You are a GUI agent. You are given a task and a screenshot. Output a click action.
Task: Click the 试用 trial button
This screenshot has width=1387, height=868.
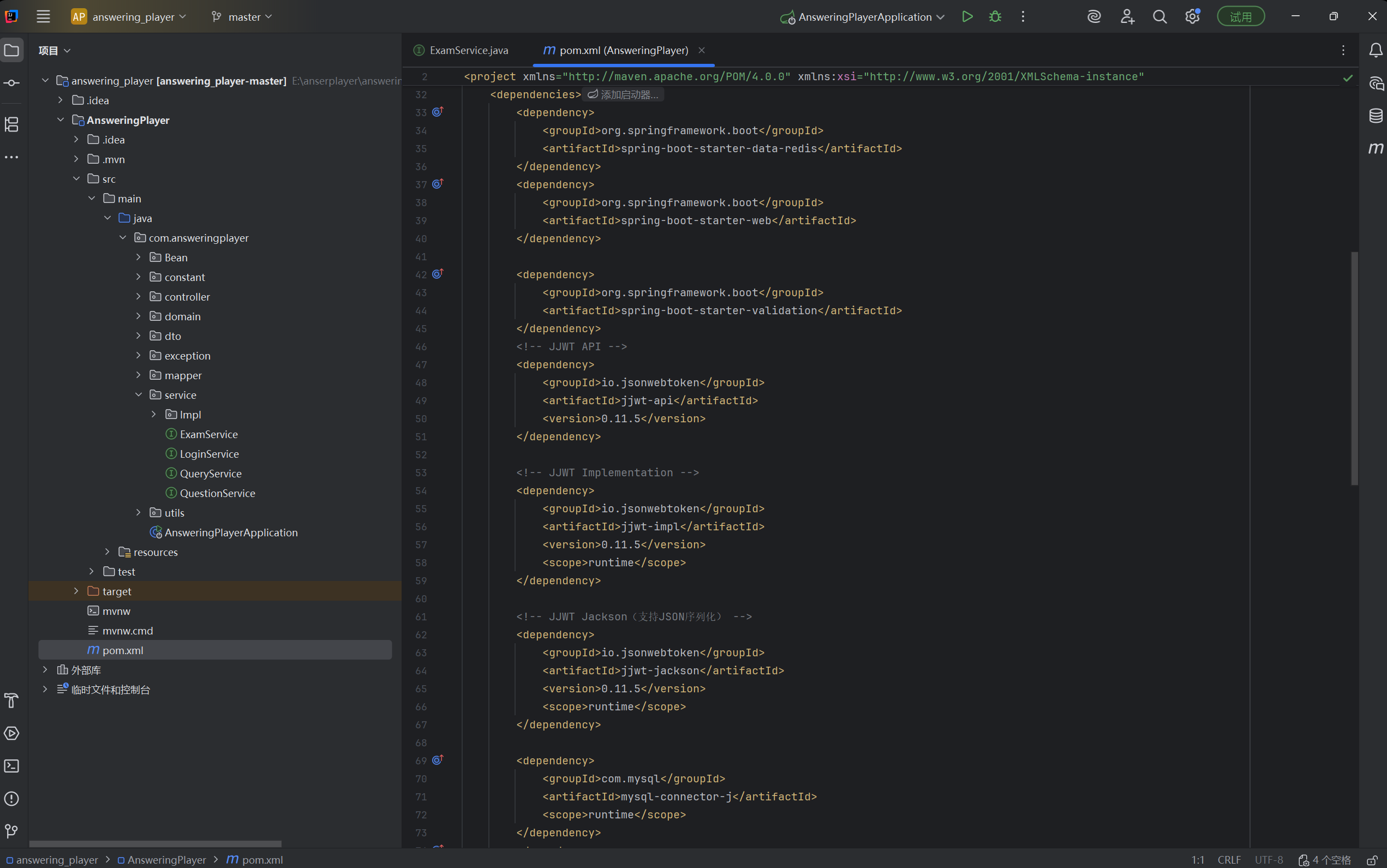tap(1241, 17)
